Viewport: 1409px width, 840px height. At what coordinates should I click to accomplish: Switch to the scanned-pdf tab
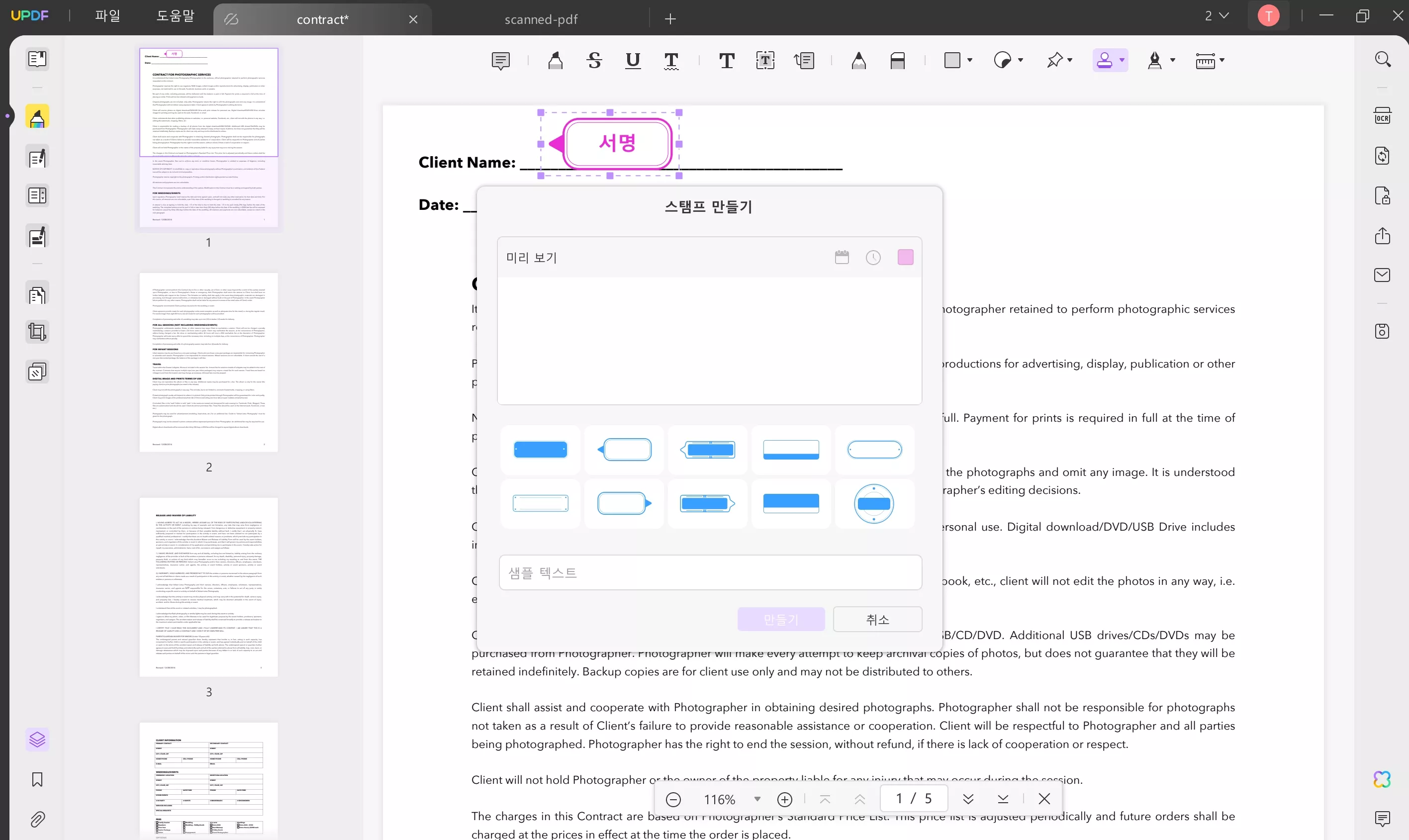click(541, 19)
